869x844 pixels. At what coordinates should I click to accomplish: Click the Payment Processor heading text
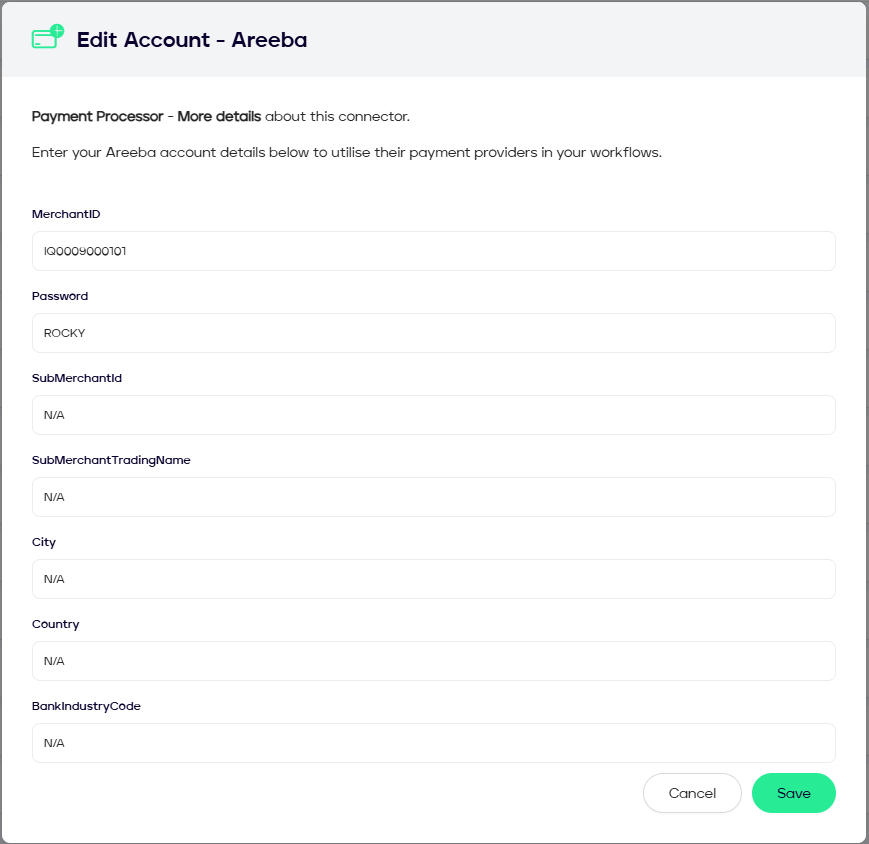(97, 117)
